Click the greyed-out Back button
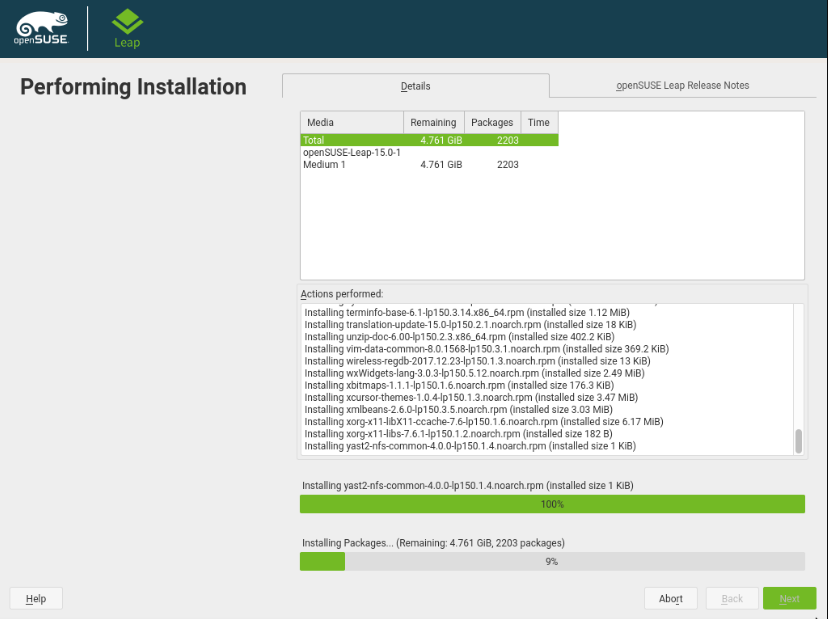This screenshot has height=619, width=828. coord(732,598)
